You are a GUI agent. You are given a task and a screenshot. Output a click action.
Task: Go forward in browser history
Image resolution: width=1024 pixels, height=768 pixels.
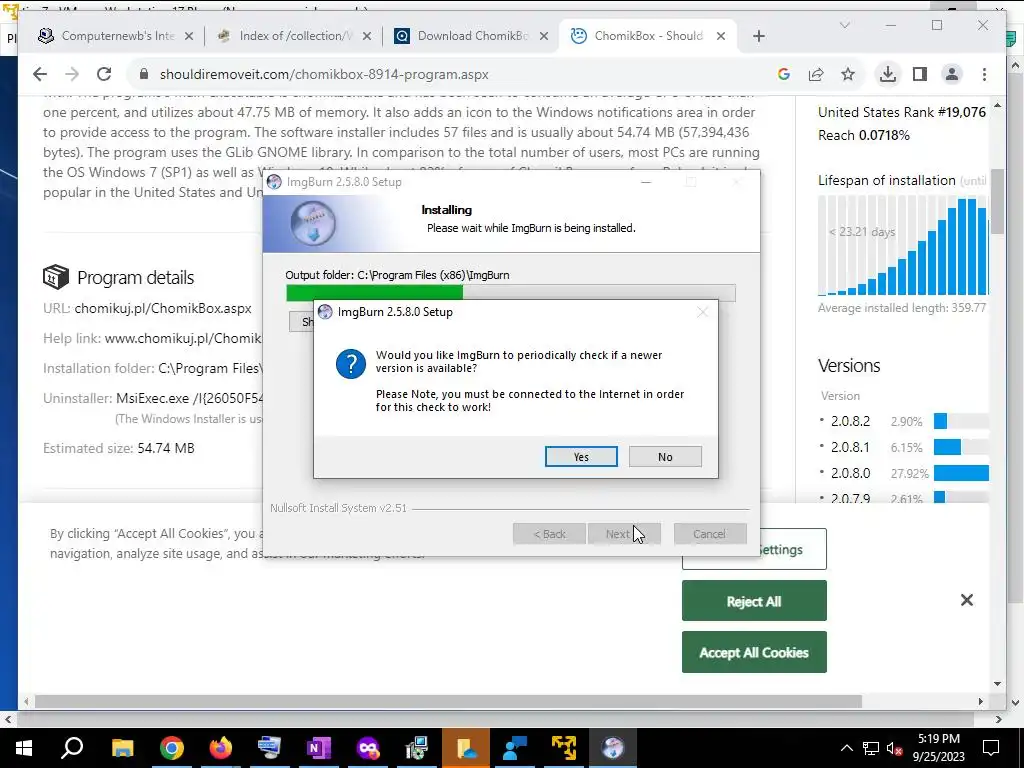coord(72,74)
